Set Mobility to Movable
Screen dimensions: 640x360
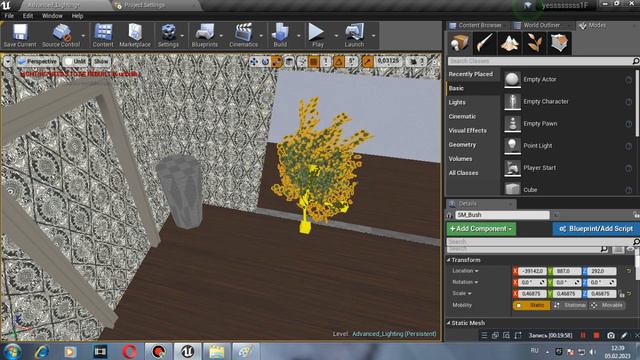click(x=607, y=305)
